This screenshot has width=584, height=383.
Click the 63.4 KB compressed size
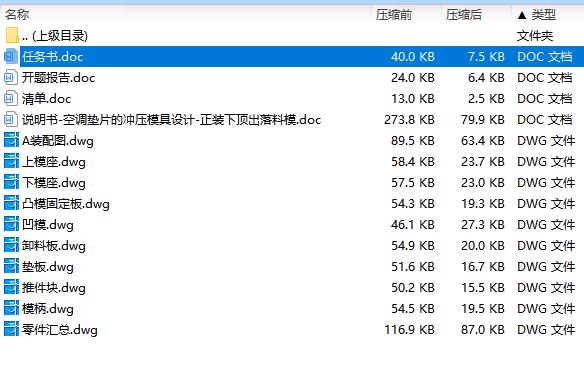pyautogui.click(x=483, y=141)
